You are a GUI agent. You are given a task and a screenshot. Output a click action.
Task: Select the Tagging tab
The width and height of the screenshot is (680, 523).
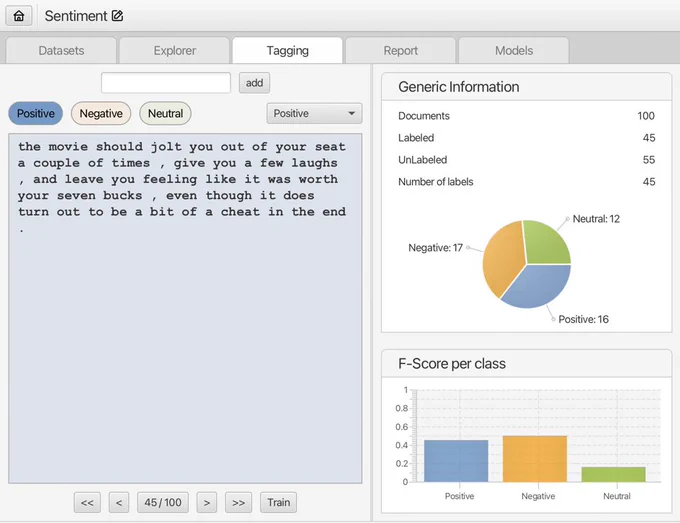point(288,51)
